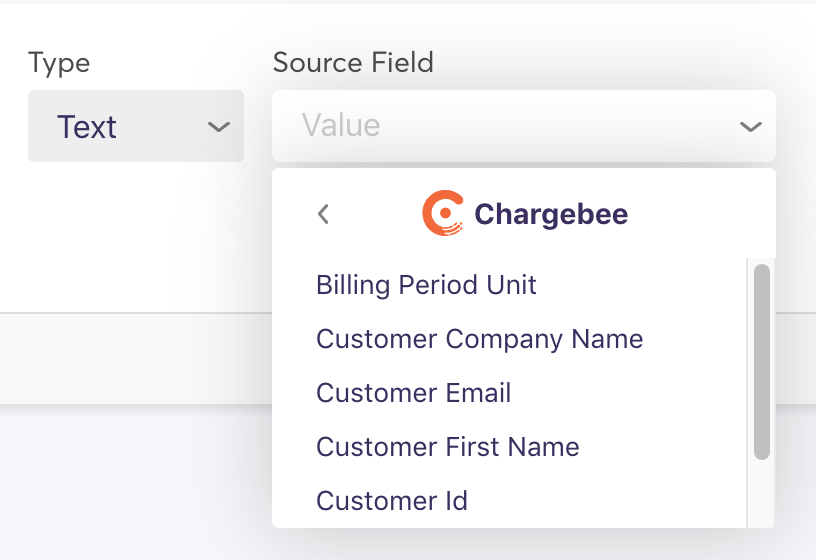816x560 pixels.
Task: Click scrollbar track below the thumb
Action: coord(762,495)
